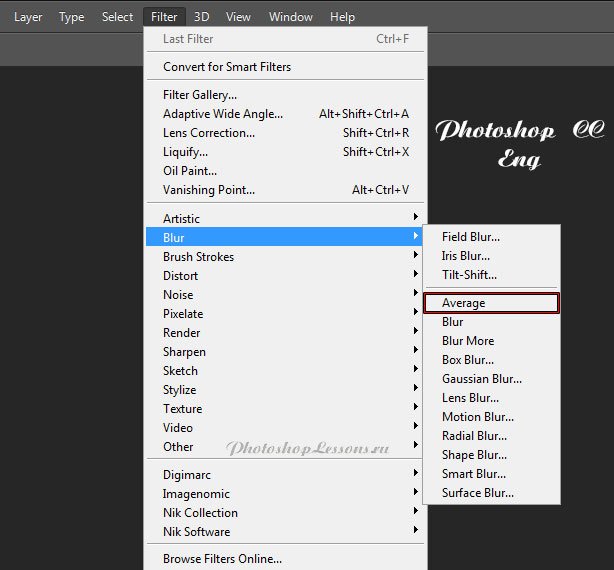Viewport: 614px width, 570px height.
Task: Select the Lens Correction filter
Action: (208, 133)
